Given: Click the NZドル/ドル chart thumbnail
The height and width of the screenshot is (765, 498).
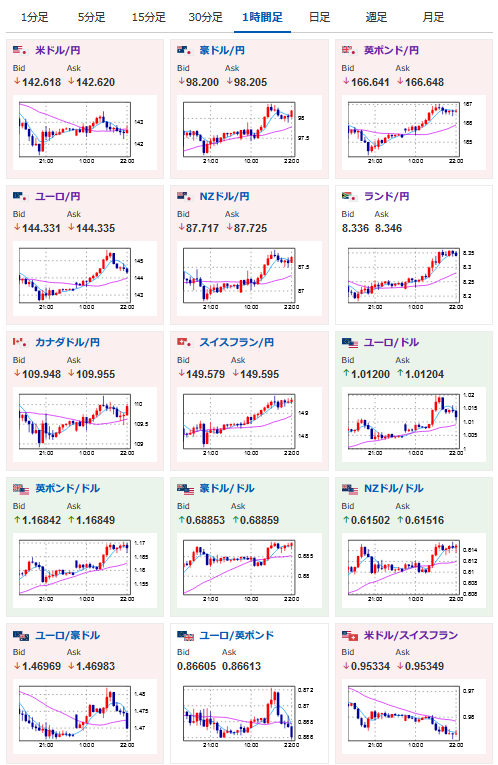Looking at the screenshot, I should click(x=414, y=570).
